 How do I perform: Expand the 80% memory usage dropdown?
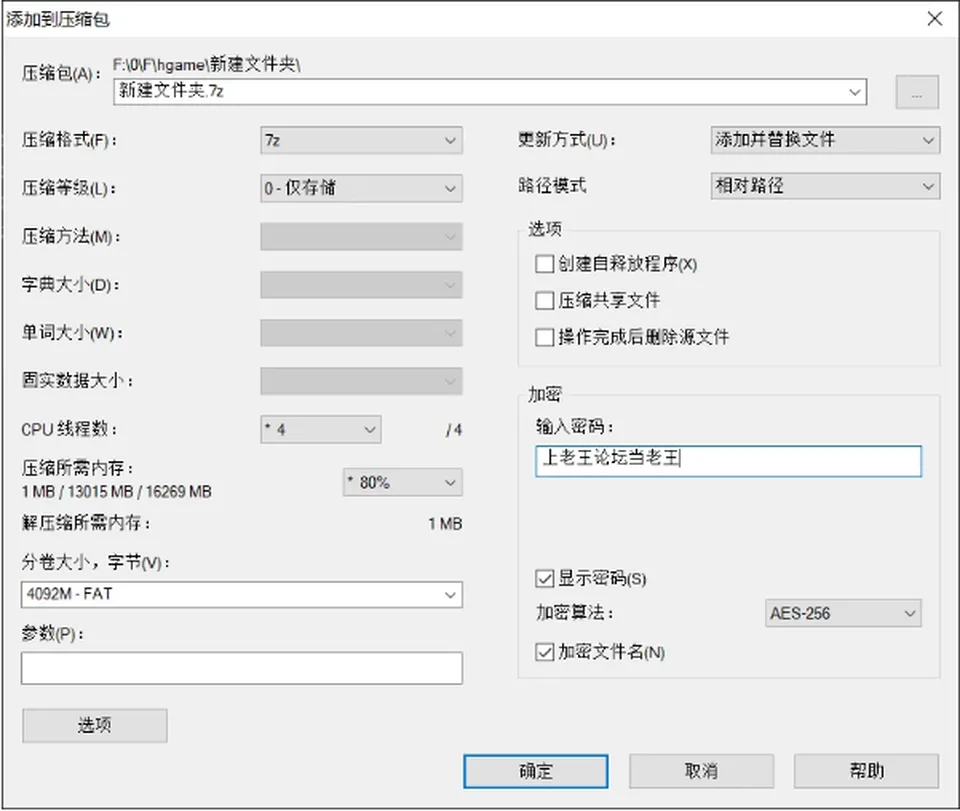coord(402,482)
